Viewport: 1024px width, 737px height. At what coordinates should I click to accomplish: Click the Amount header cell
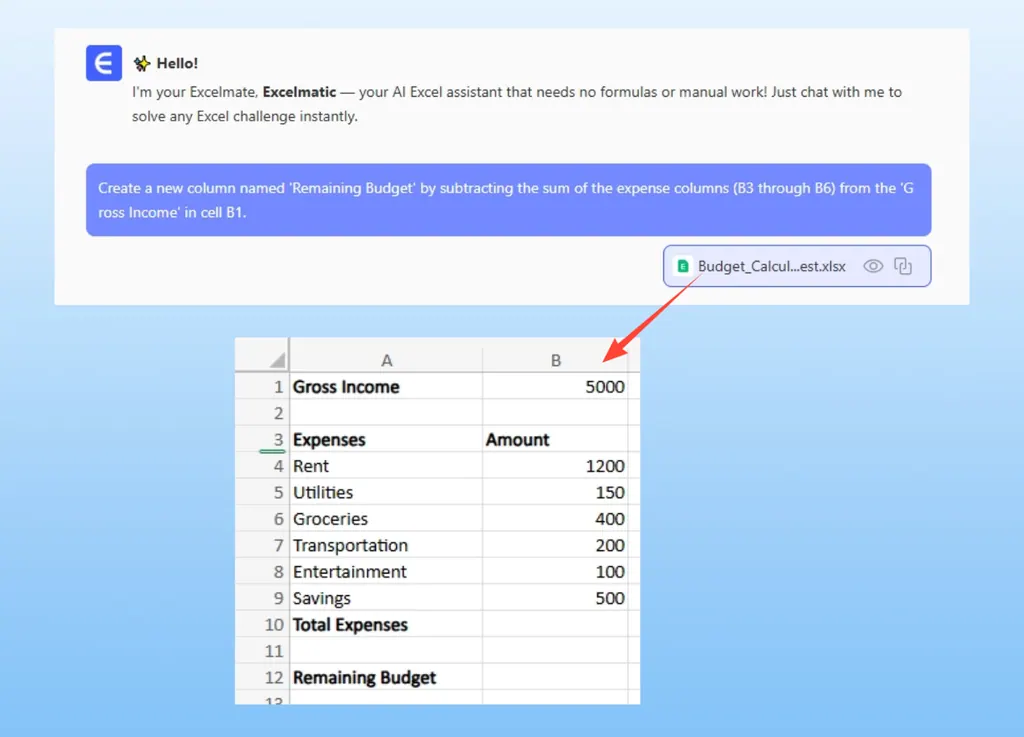click(556, 440)
